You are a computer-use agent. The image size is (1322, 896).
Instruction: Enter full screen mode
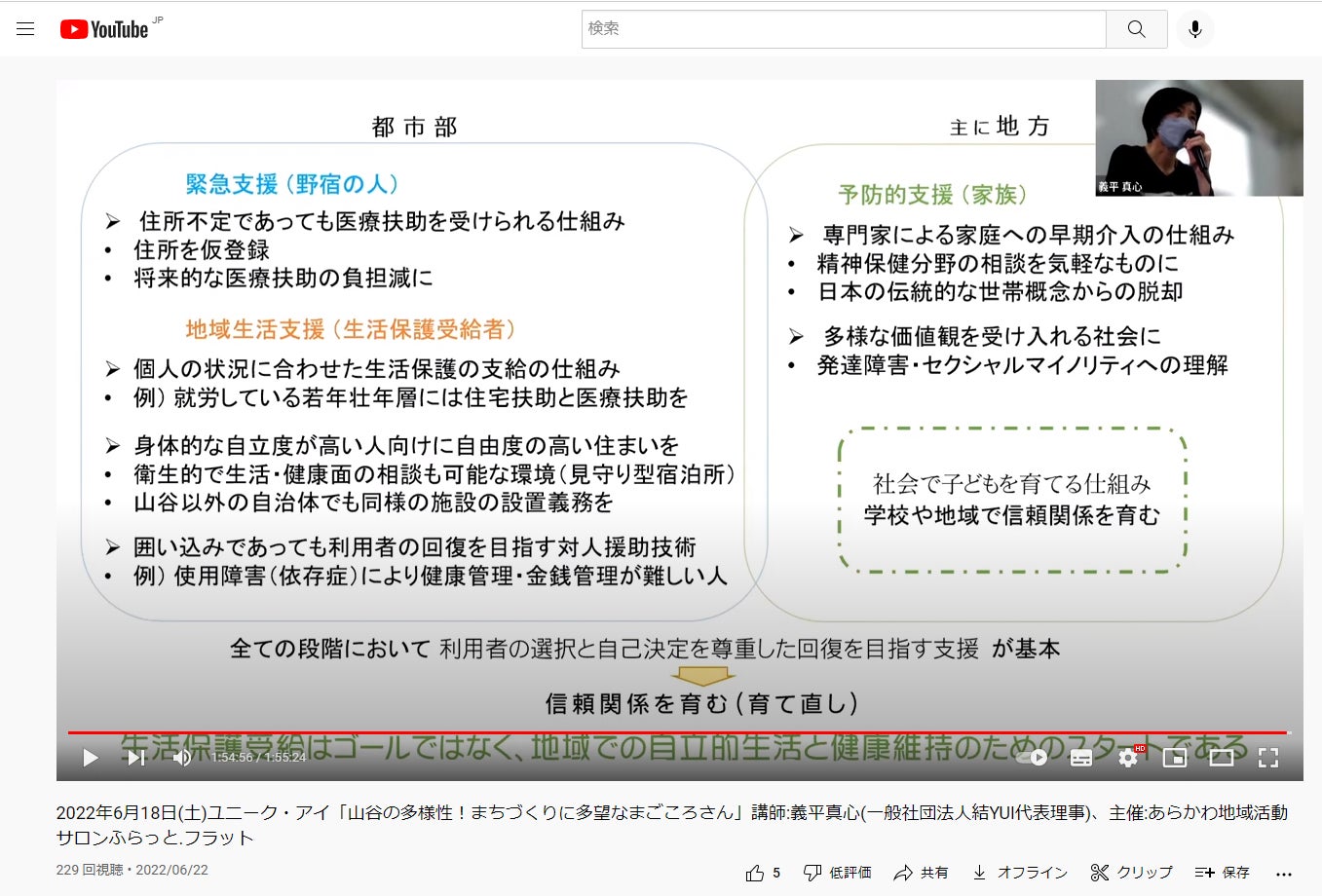click(1268, 757)
